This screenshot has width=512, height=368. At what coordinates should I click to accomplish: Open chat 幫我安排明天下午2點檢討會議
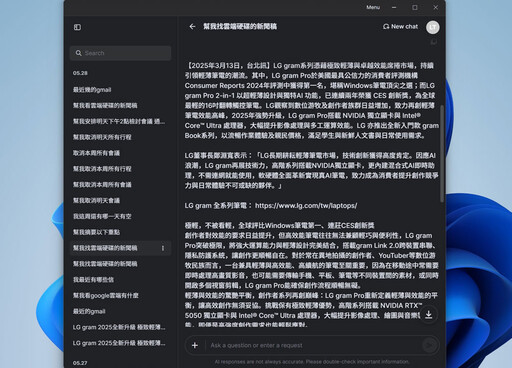(x=119, y=121)
